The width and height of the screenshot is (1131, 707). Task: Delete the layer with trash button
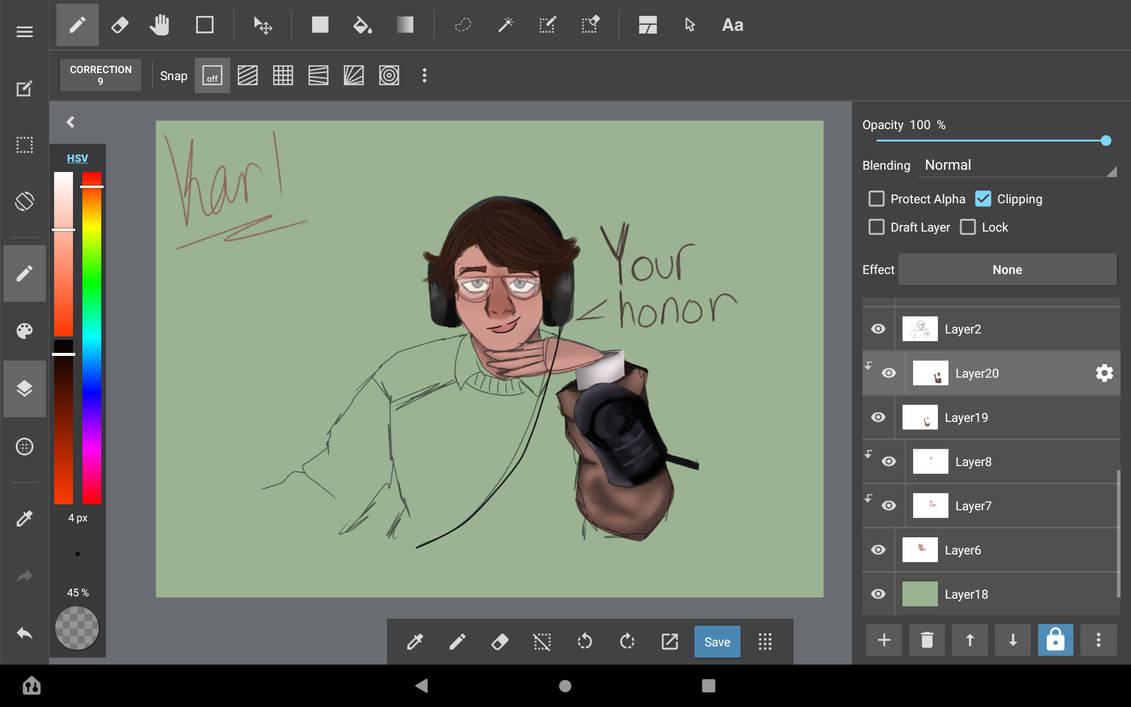(x=927, y=640)
